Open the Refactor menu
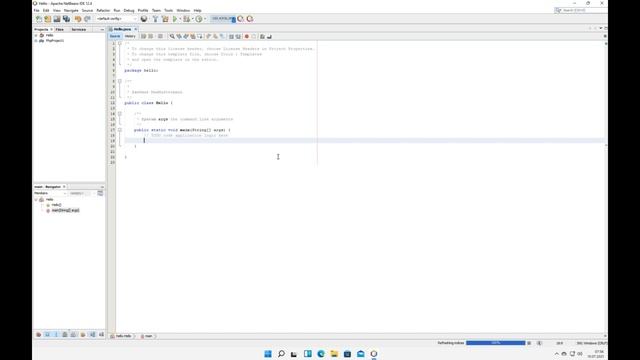 103,10
